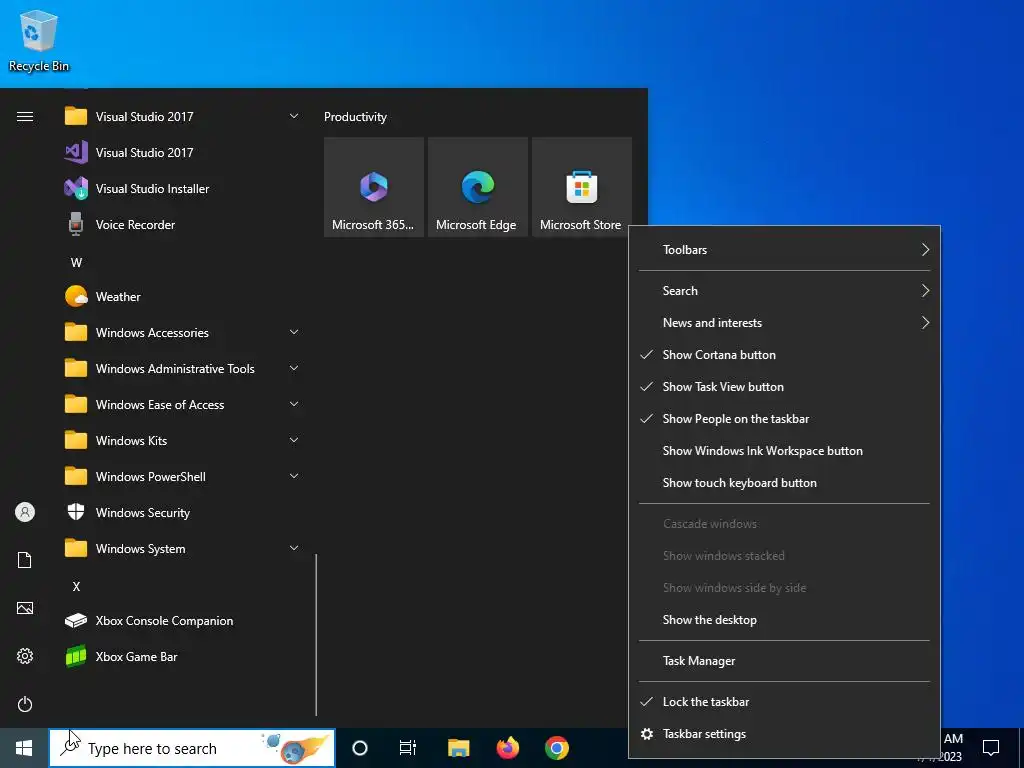The height and width of the screenshot is (768, 1024).
Task: Enable Show touch keyboard button
Action: (784, 483)
